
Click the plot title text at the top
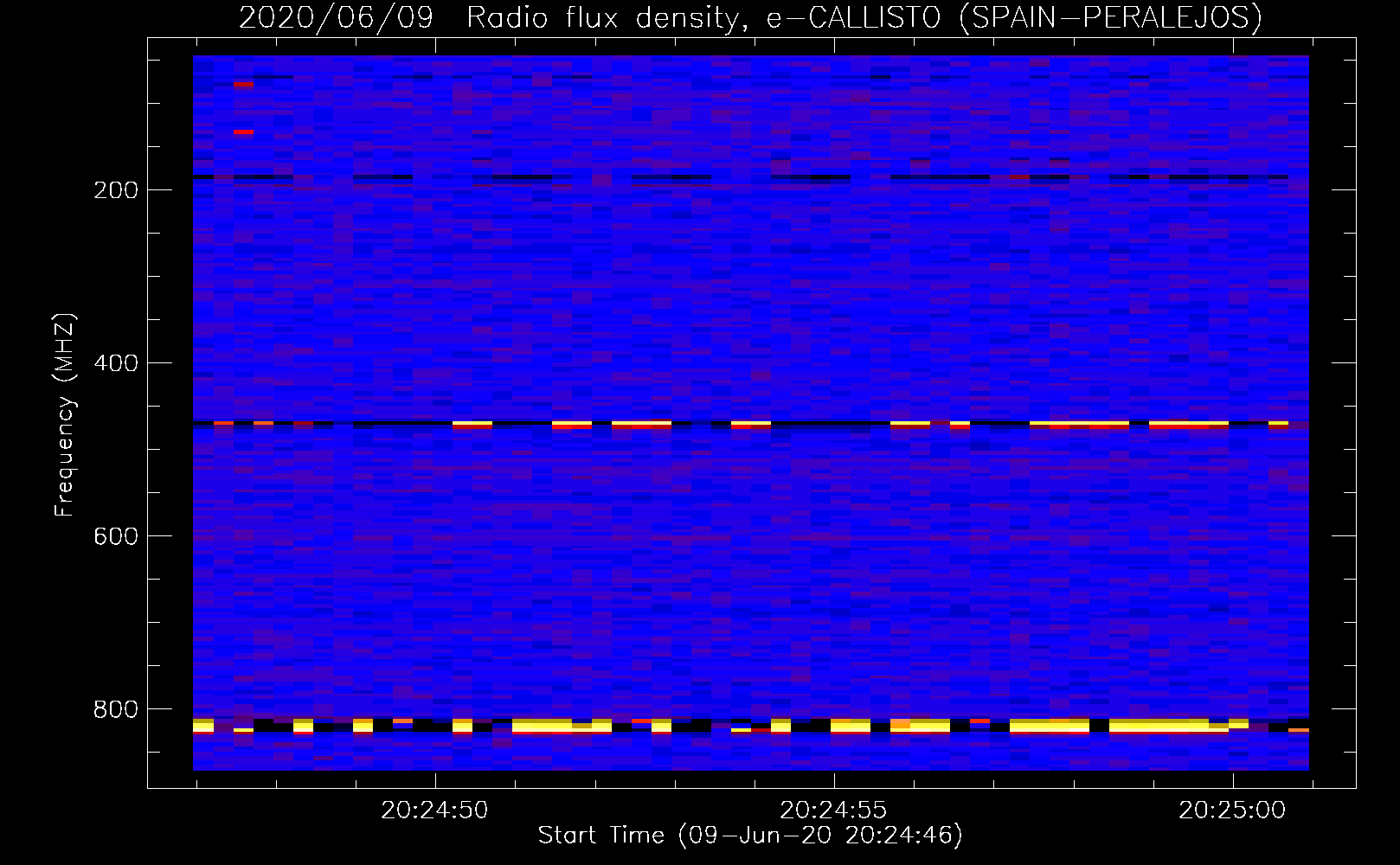(750, 17)
